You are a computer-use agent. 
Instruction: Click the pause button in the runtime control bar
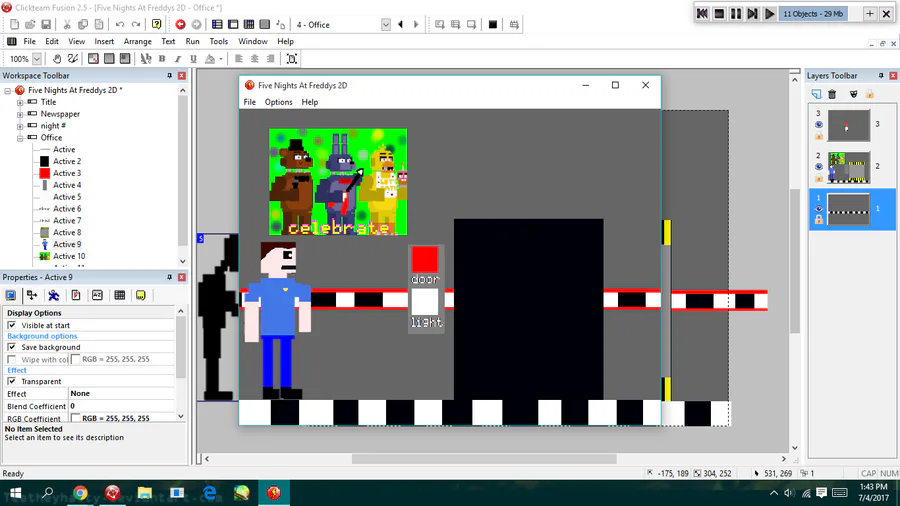click(x=735, y=14)
